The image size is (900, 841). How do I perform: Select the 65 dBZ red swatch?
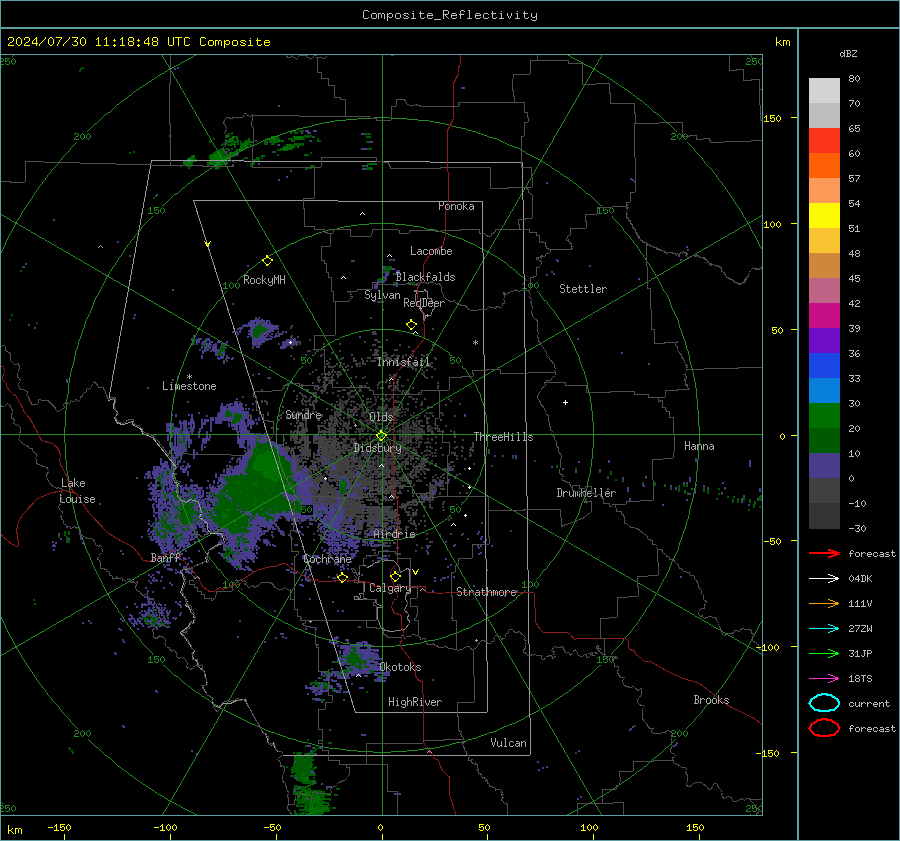[x=824, y=141]
